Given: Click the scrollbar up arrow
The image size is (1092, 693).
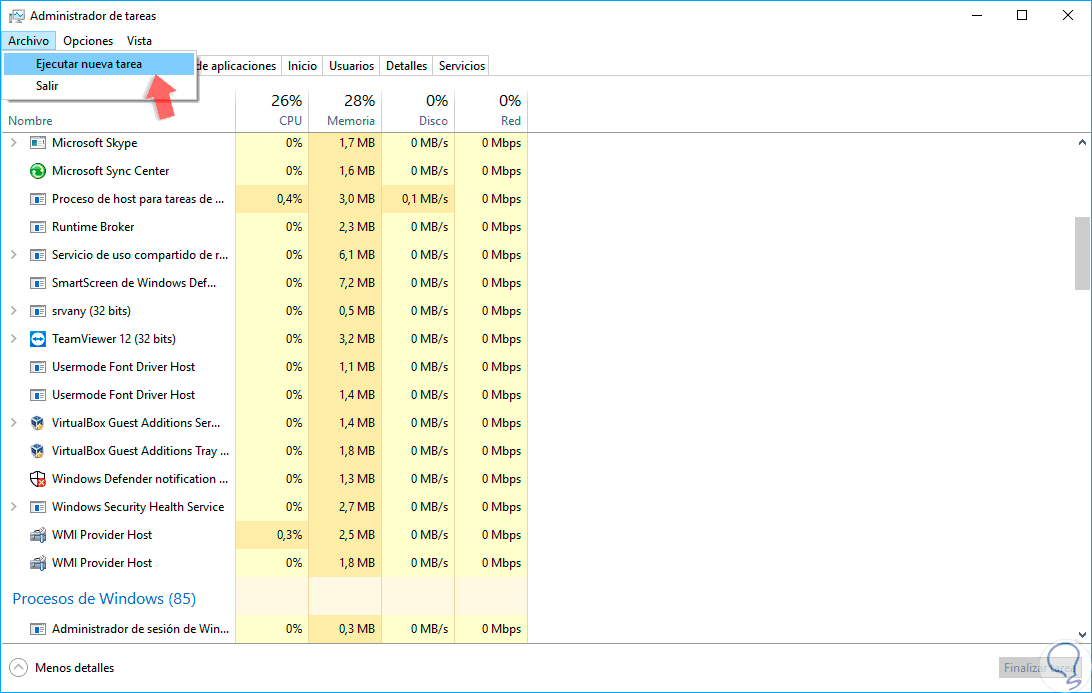Looking at the screenshot, I should pyautogui.click(x=1082, y=142).
